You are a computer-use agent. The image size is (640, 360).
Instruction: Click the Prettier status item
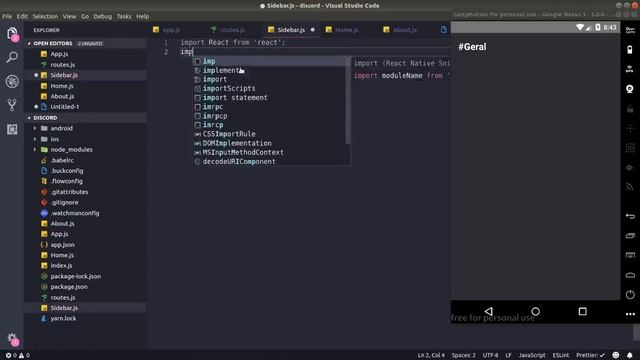pos(590,356)
